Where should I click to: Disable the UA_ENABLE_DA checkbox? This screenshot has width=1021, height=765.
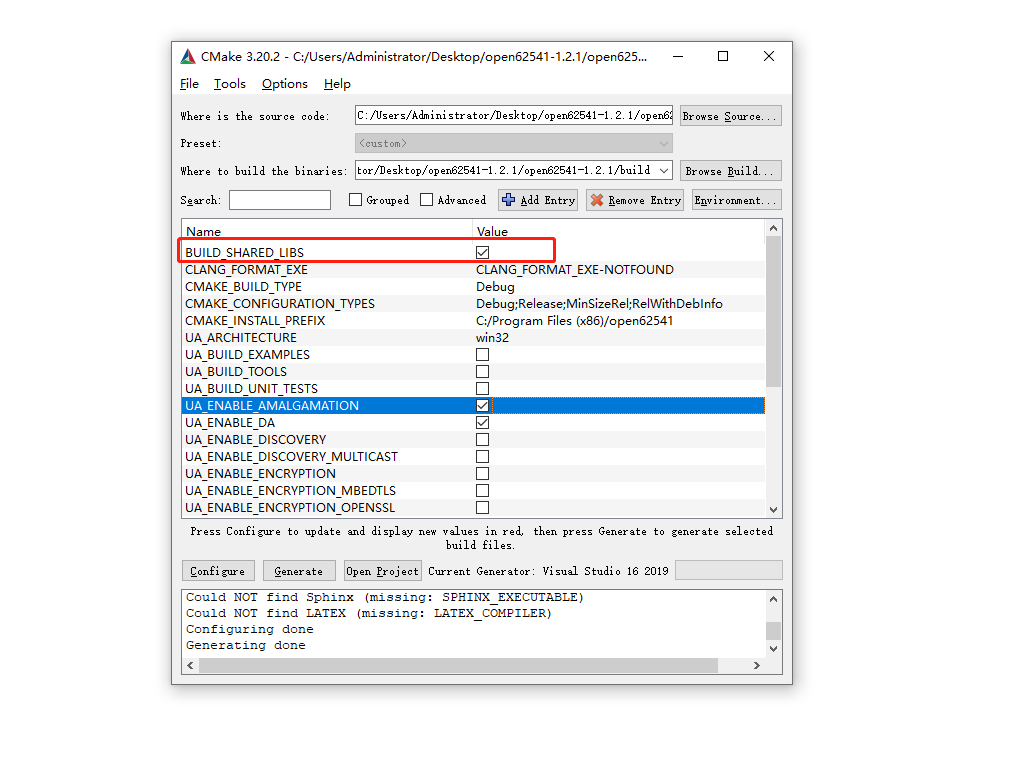click(482, 422)
